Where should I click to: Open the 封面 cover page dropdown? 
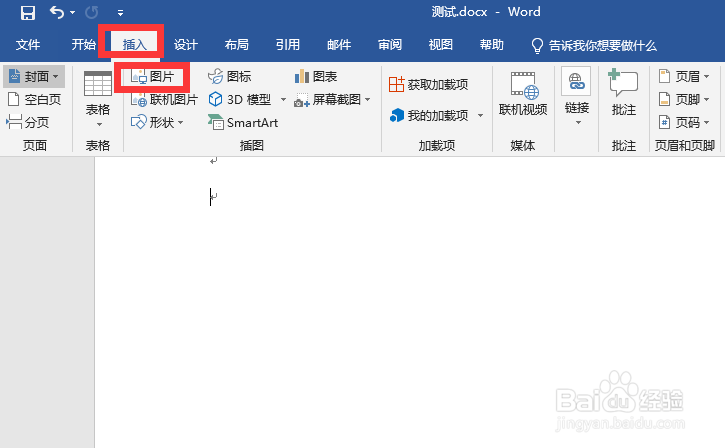pos(34,76)
